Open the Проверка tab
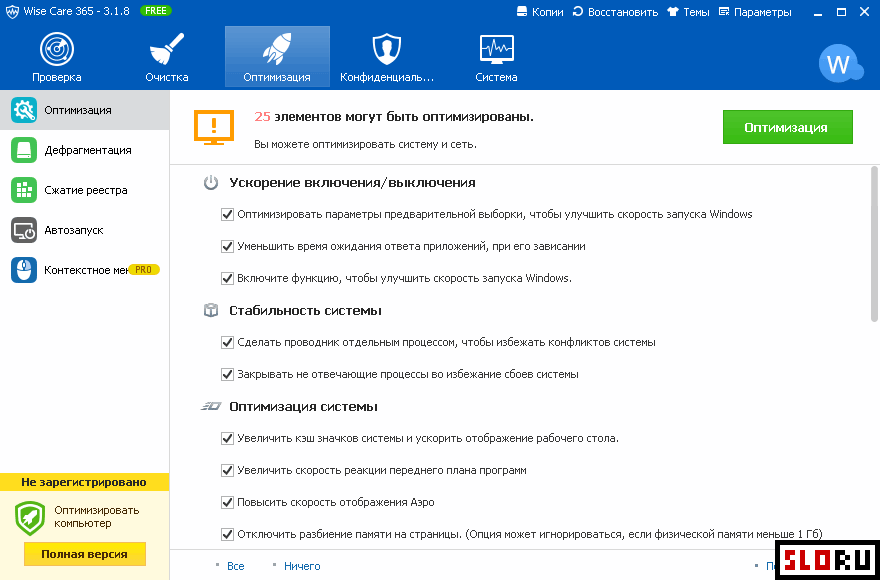The image size is (880, 580). point(57,57)
